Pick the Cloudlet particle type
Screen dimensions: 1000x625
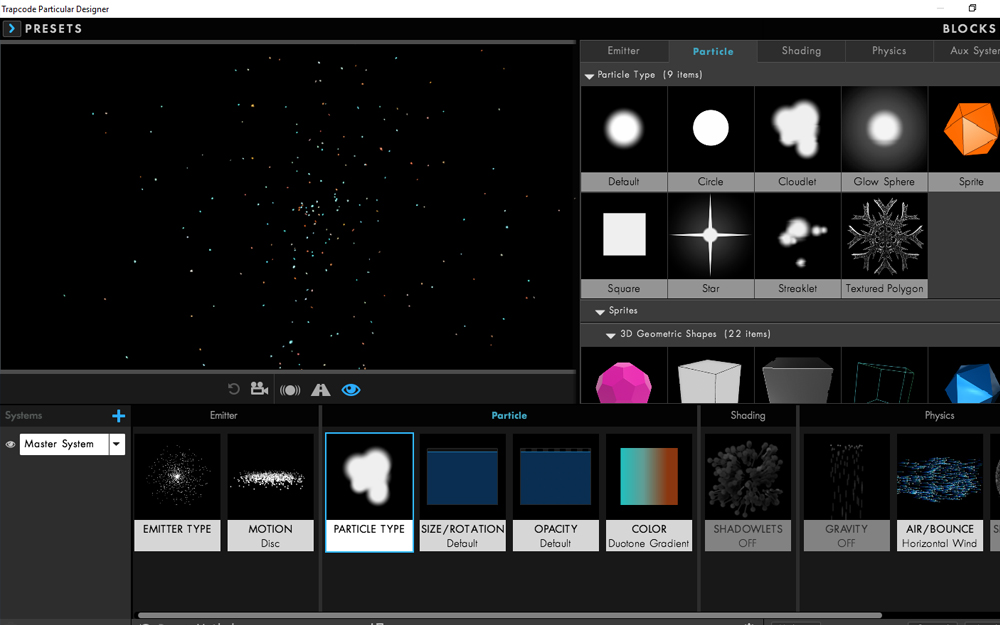click(x=797, y=138)
